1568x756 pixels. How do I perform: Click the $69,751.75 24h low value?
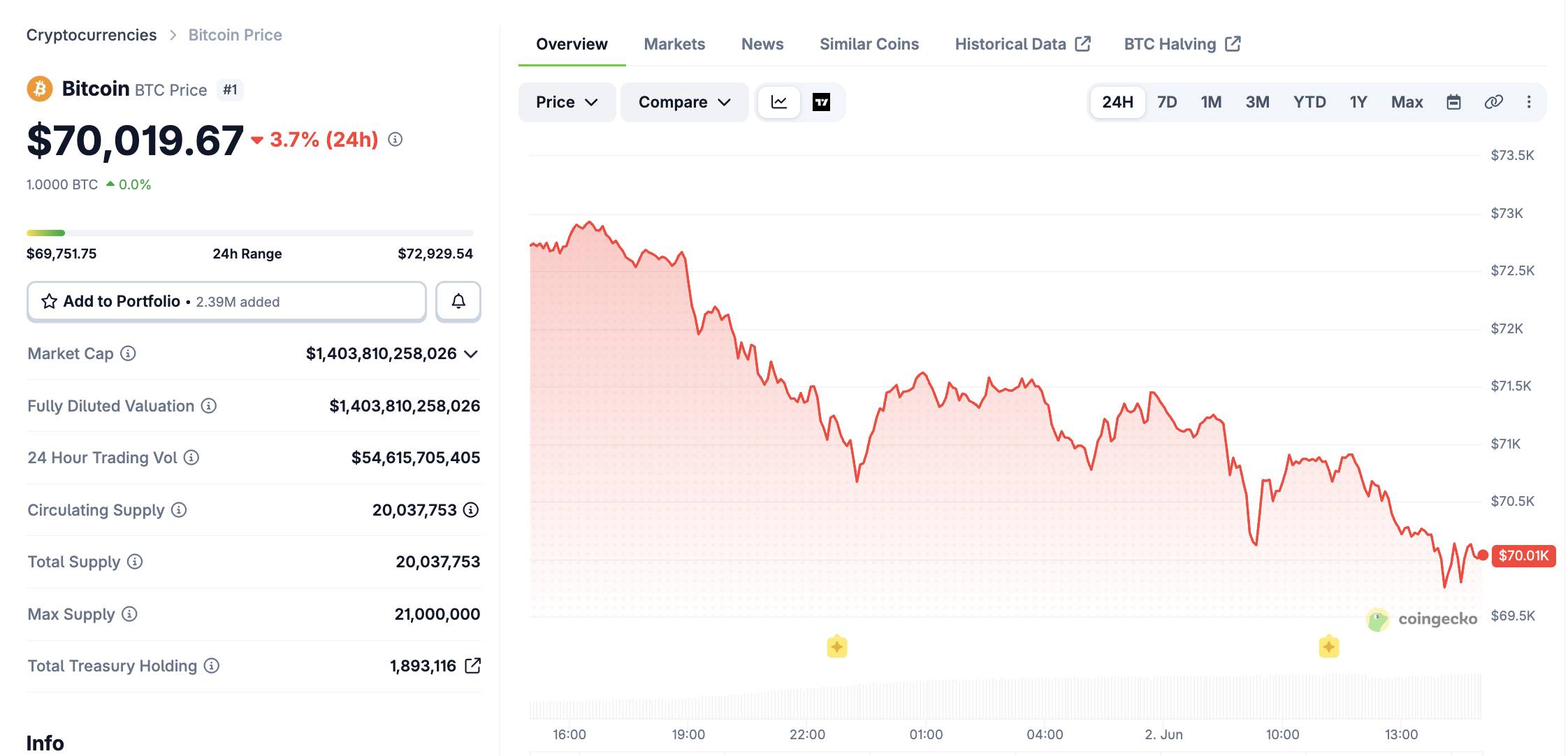(x=61, y=254)
